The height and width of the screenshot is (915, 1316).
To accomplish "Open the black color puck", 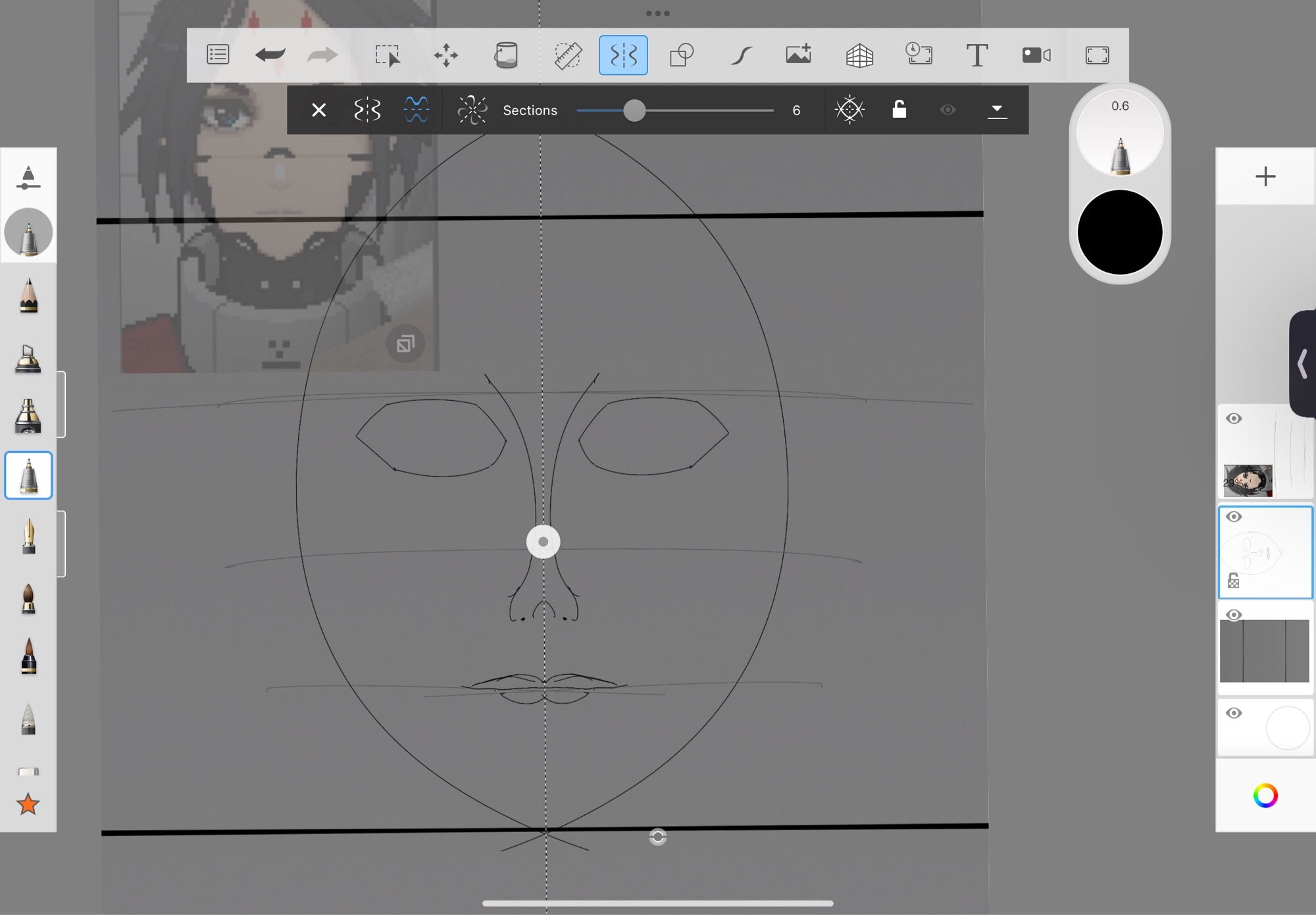I will coord(1120,232).
